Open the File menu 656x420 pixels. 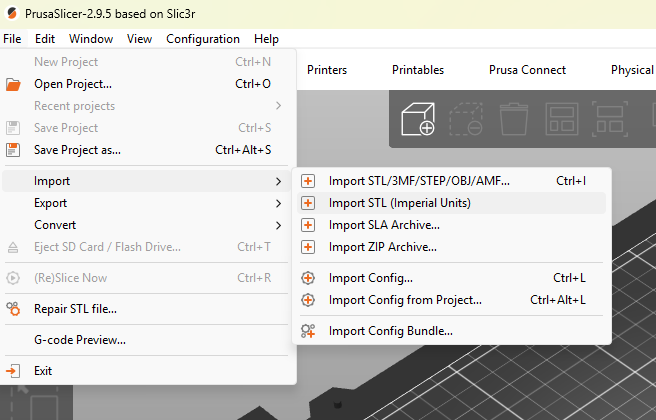[12, 39]
